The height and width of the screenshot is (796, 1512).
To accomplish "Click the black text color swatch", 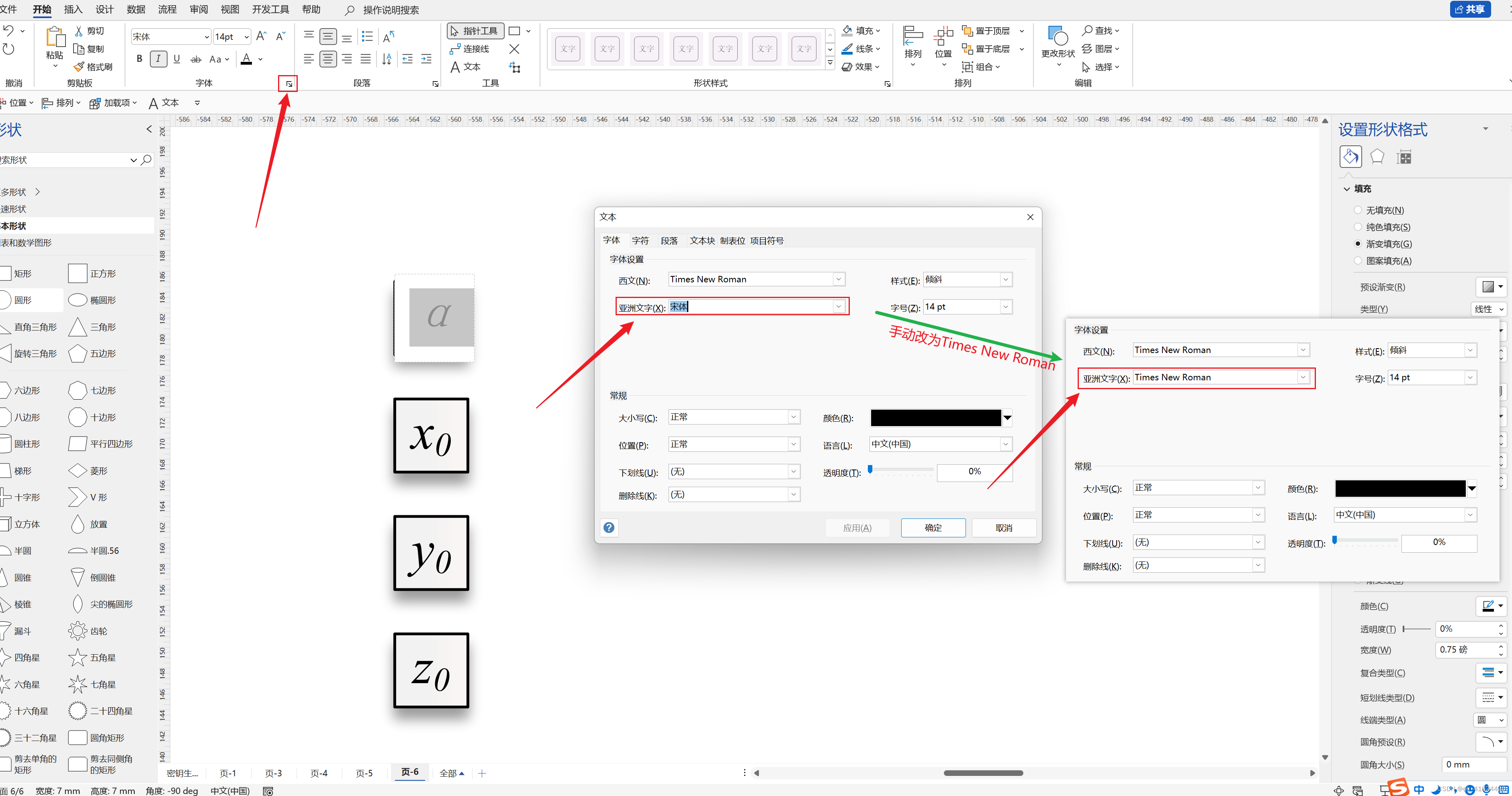I will coord(935,418).
